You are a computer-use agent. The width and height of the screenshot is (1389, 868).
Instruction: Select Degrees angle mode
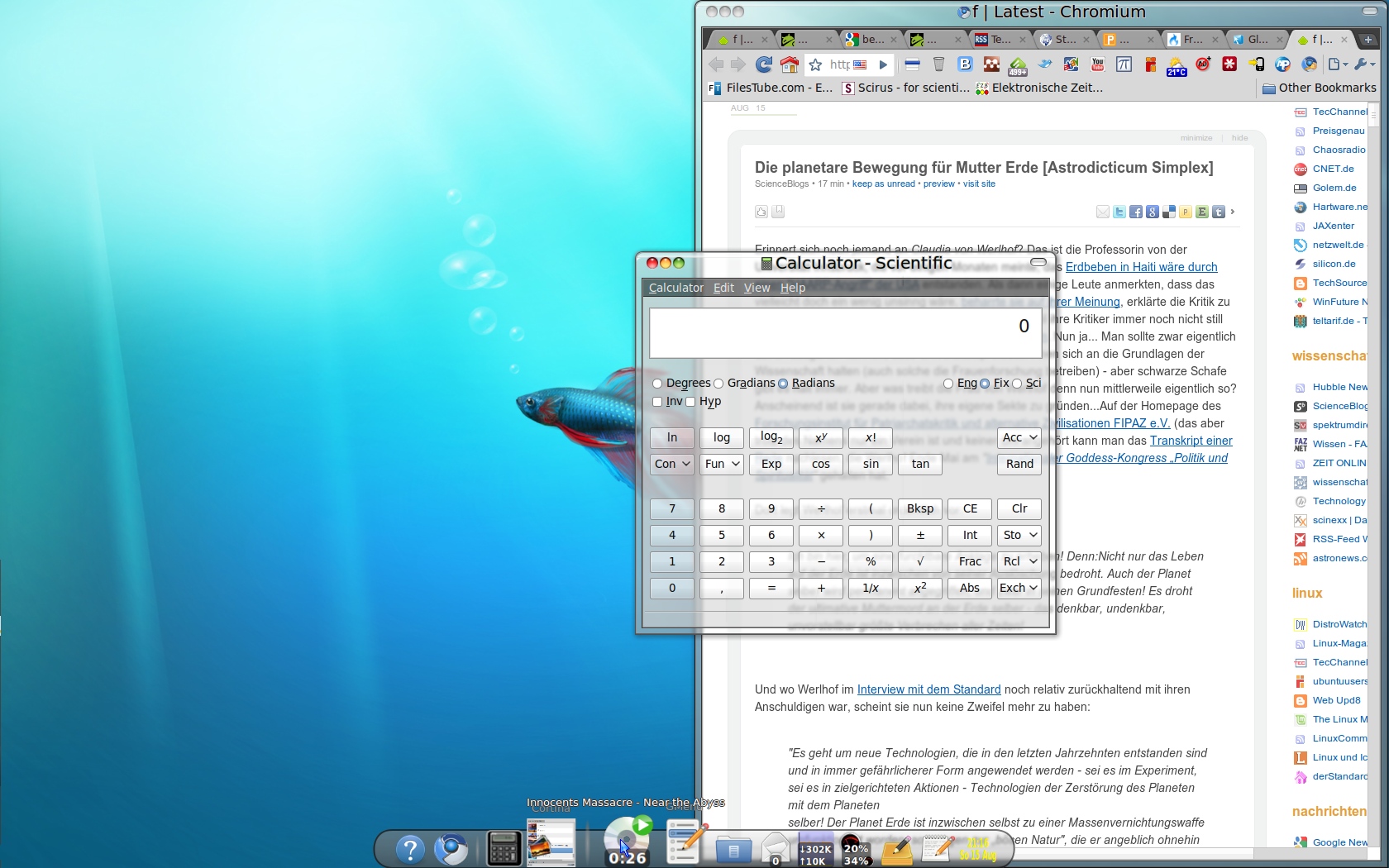(681, 383)
